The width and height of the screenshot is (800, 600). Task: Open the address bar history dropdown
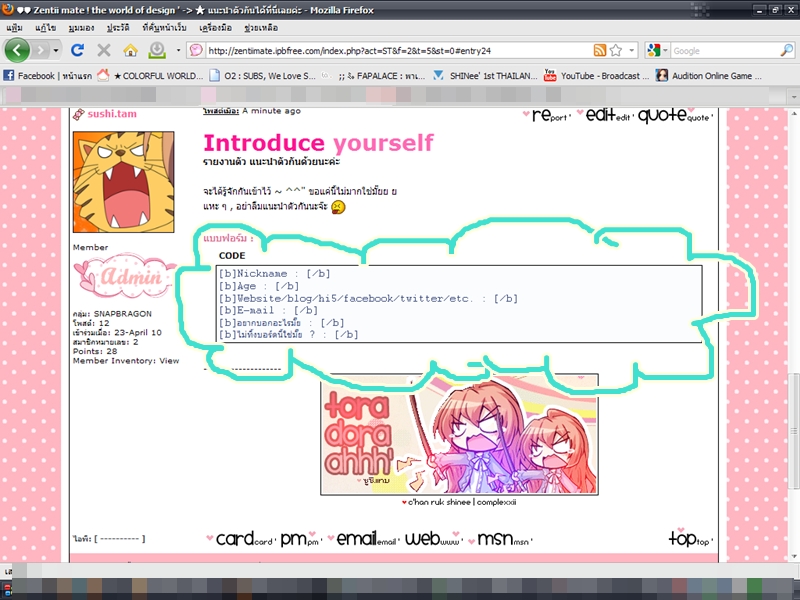tap(632, 51)
